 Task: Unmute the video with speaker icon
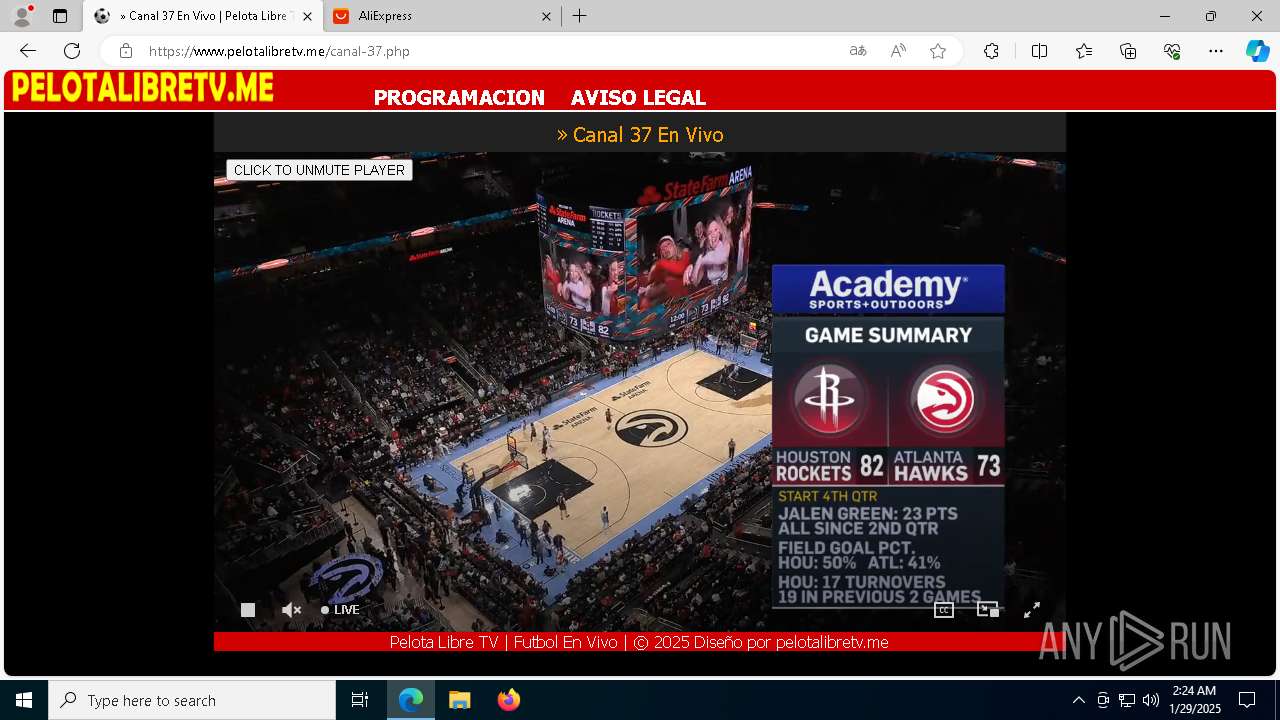pos(291,610)
